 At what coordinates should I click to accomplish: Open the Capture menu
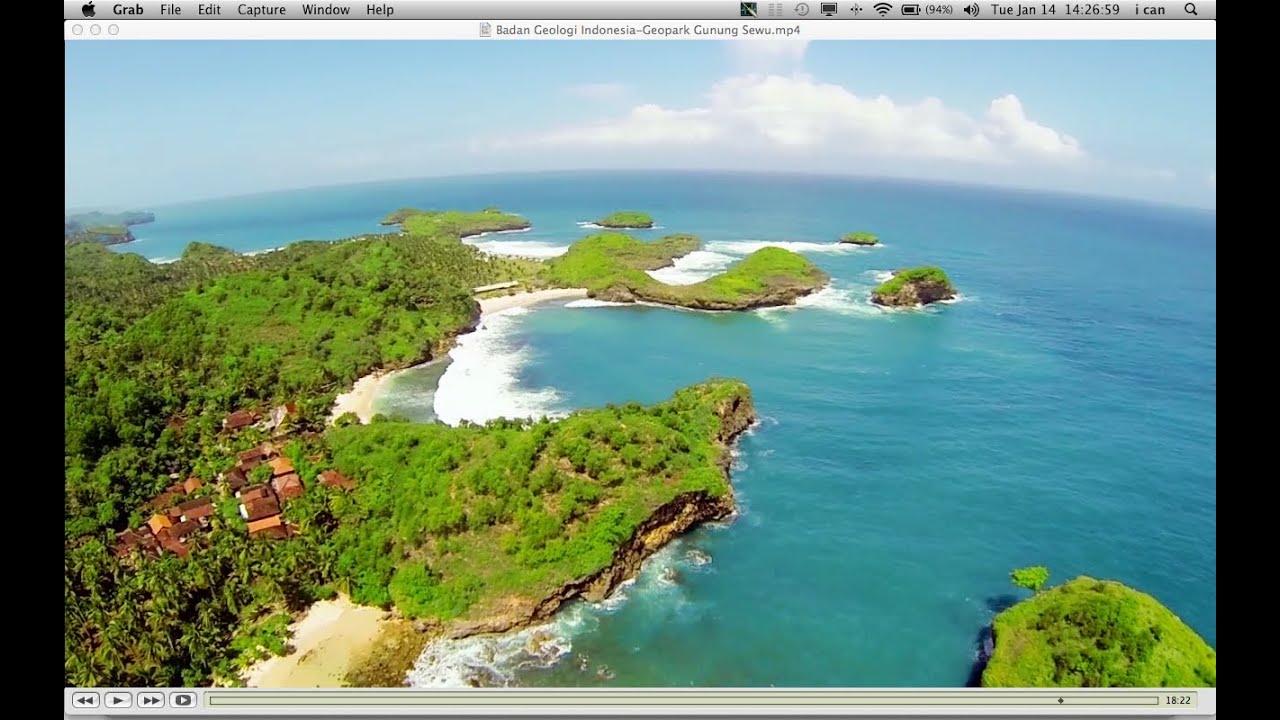coord(262,10)
